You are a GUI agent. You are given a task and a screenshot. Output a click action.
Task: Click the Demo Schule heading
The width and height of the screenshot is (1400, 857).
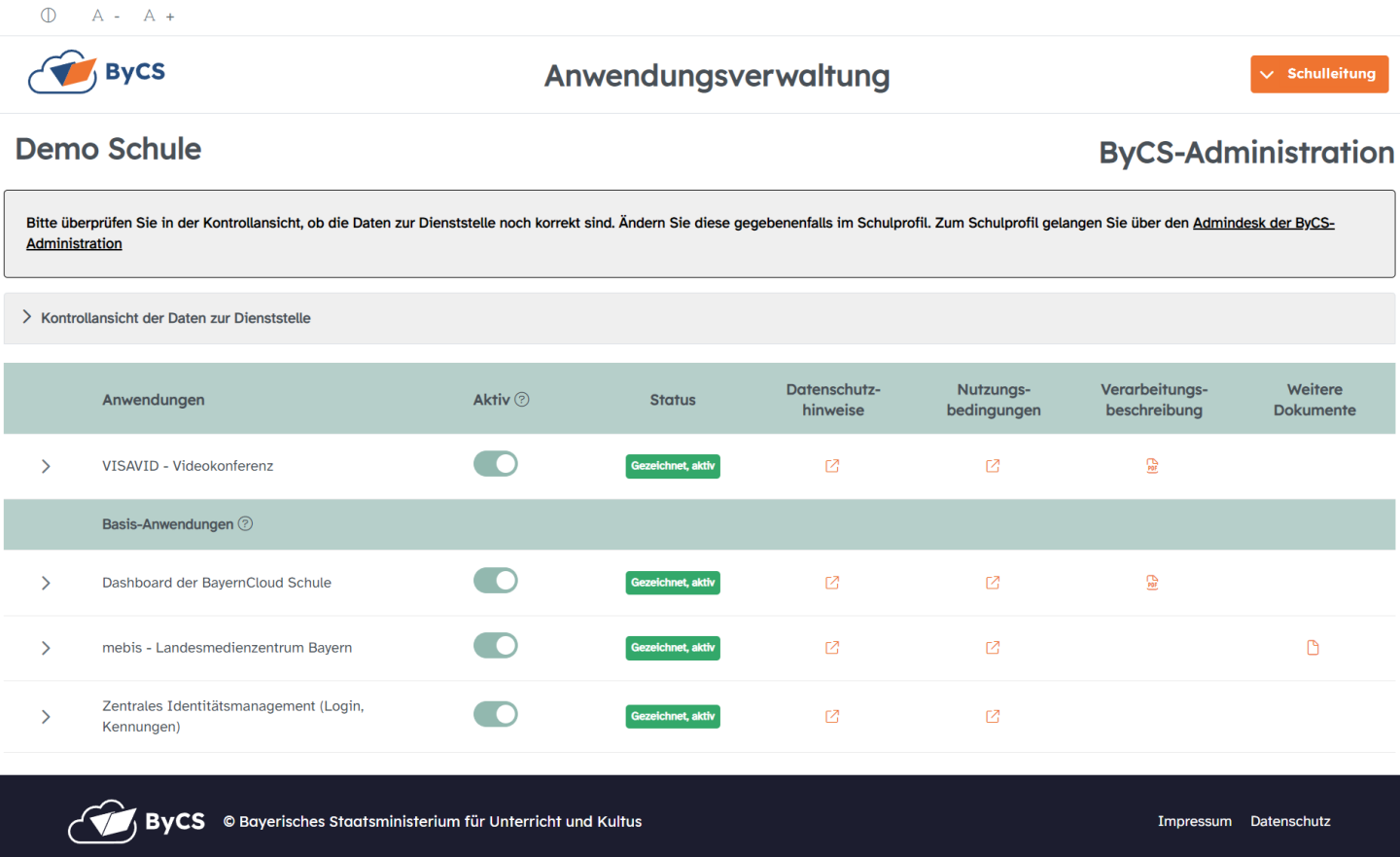[x=108, y=149]
